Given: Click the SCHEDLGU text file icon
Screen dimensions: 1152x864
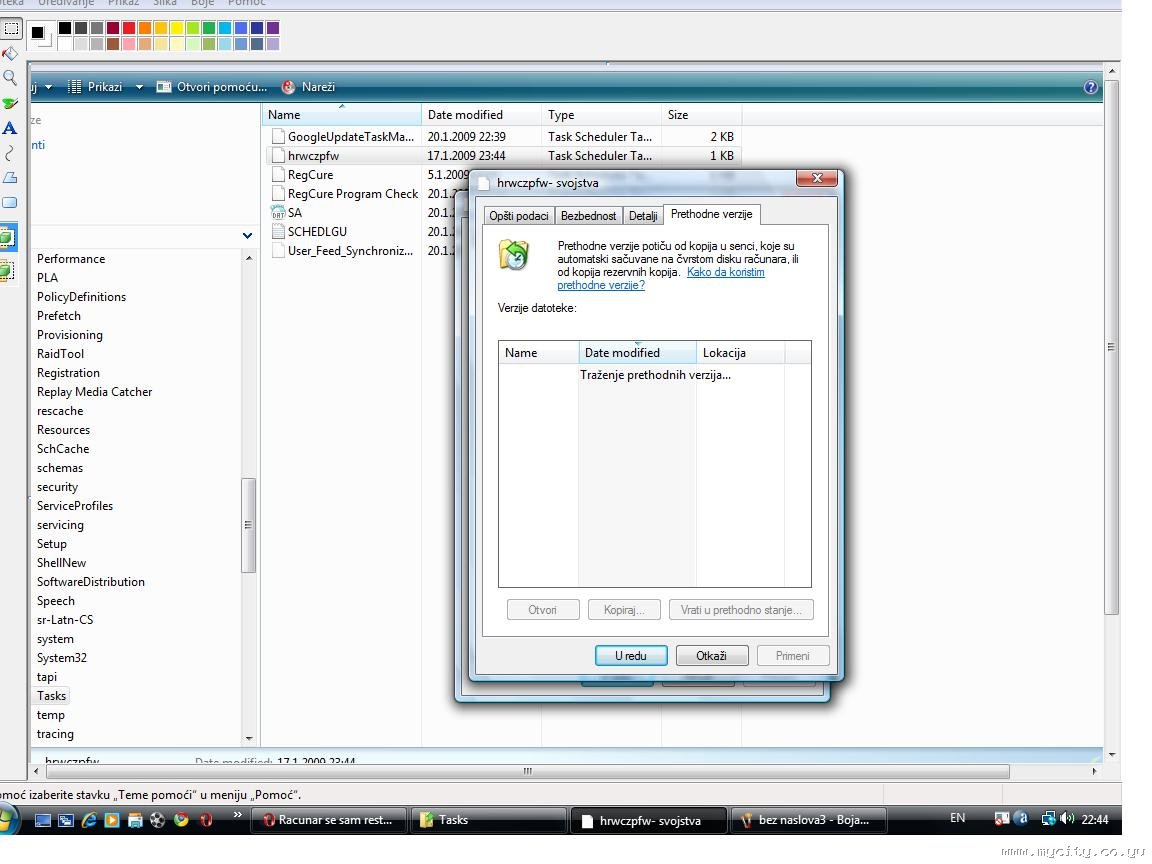Looking at the screenshot, I should click(x=278, y=231).
